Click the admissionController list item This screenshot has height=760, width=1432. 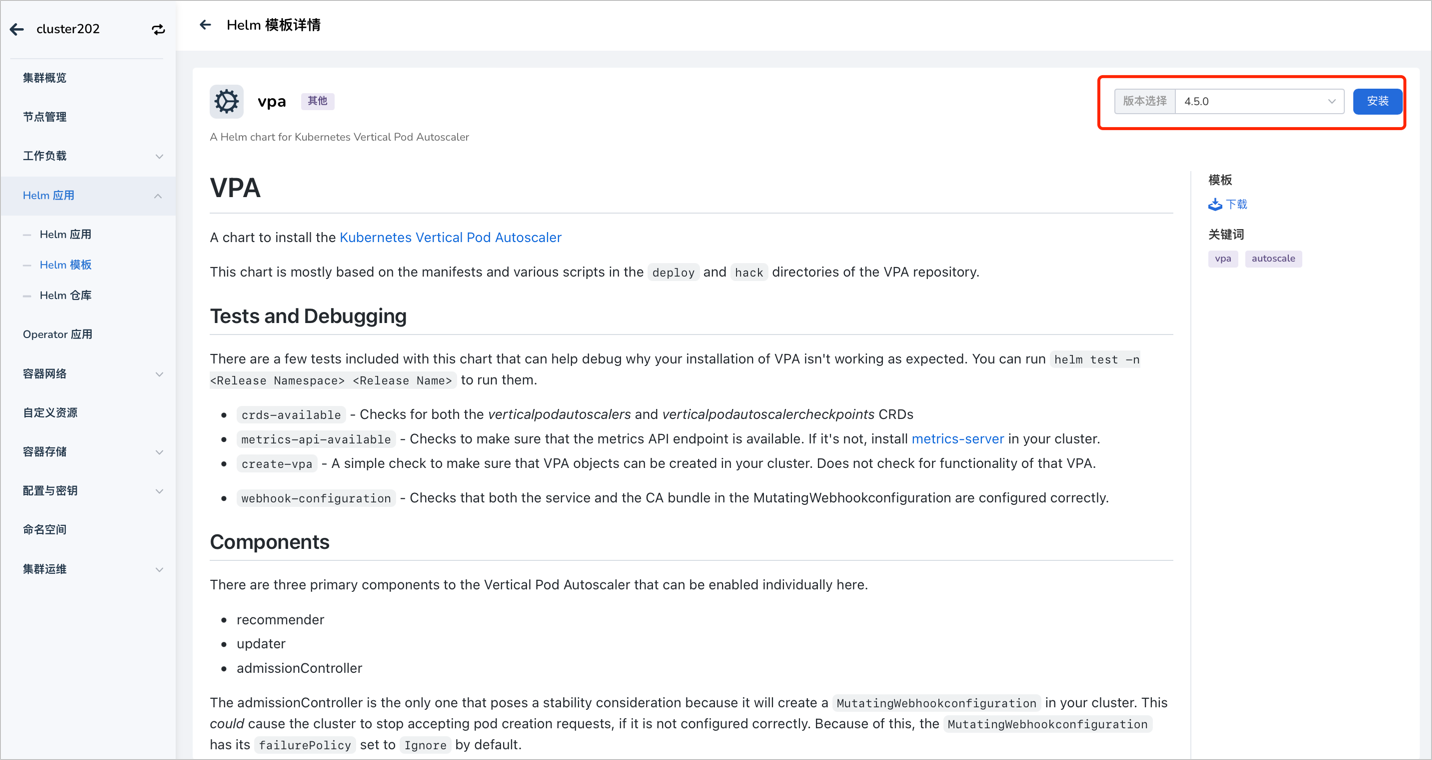coord(299,668)
